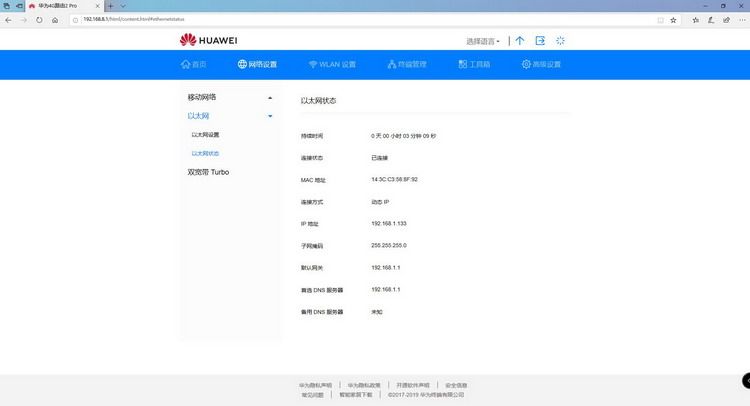Image resolution: width=750 pixels, height=406 pixels.
Task: Open the open source statement footer link
Action: tap(413, 385)
